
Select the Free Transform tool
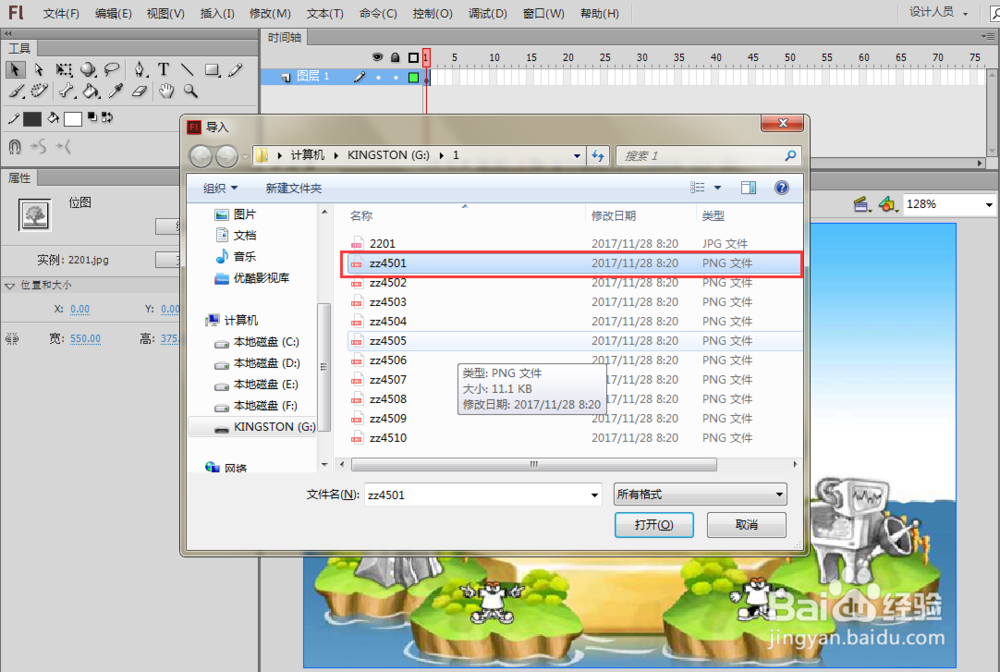click(x=63, y=69)
